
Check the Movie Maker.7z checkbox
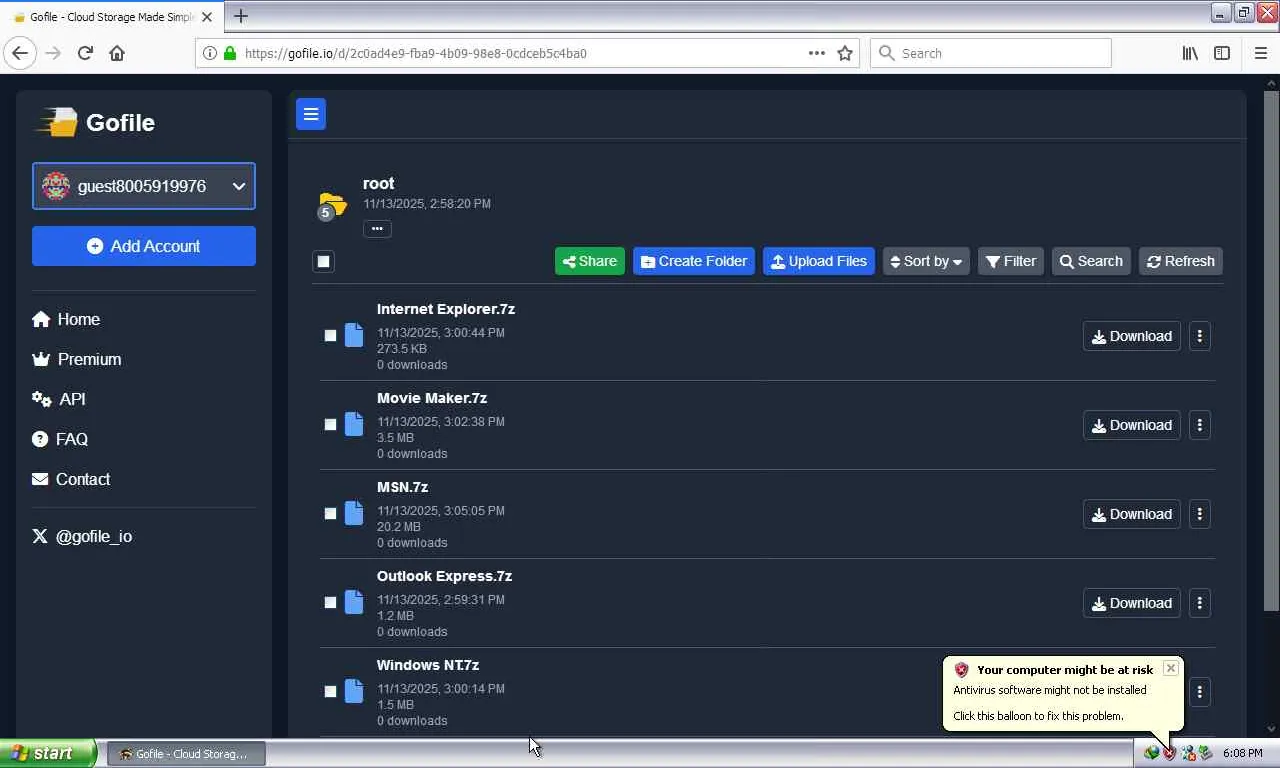(330, 425)
